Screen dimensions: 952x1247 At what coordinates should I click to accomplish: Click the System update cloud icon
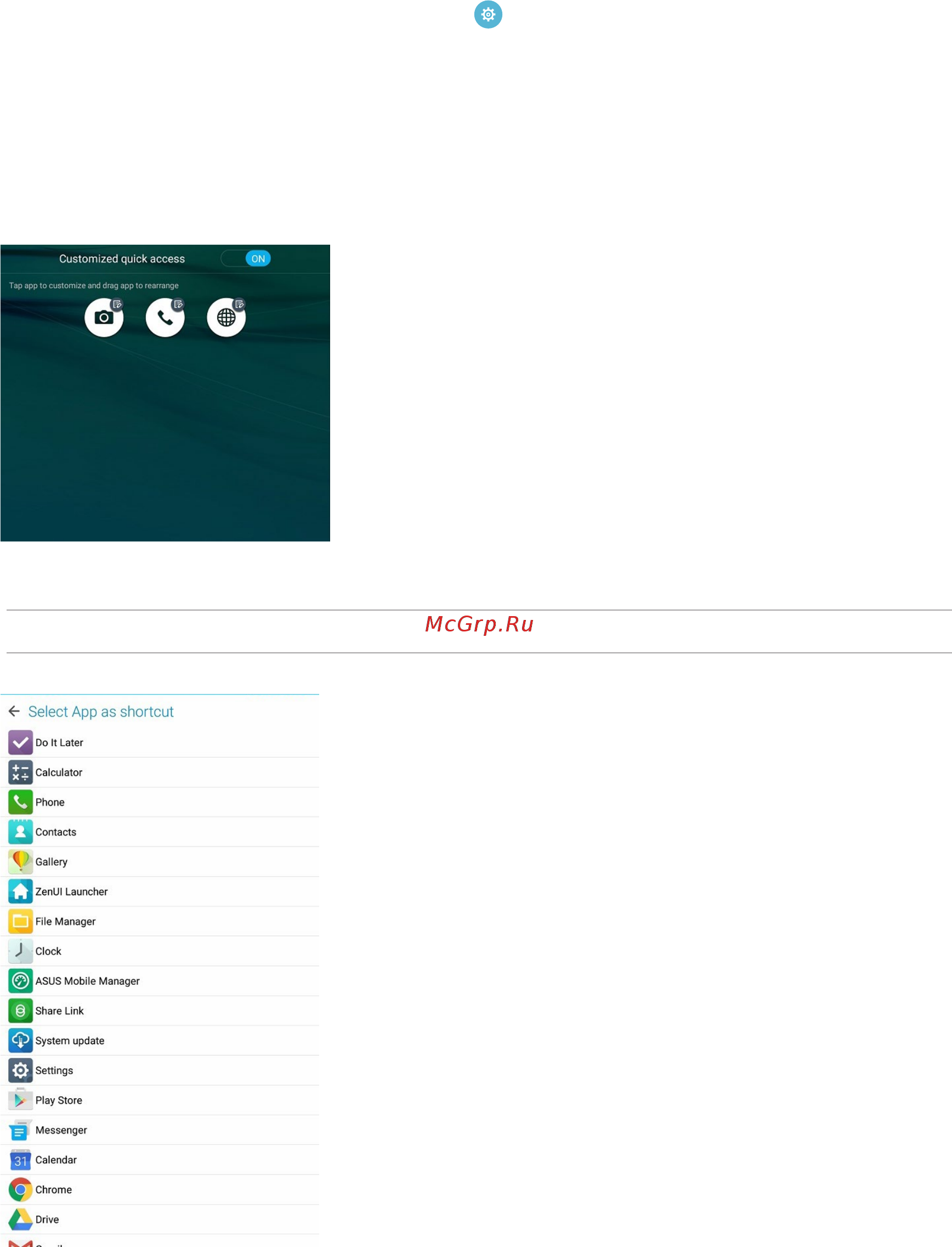point(20,1040)
